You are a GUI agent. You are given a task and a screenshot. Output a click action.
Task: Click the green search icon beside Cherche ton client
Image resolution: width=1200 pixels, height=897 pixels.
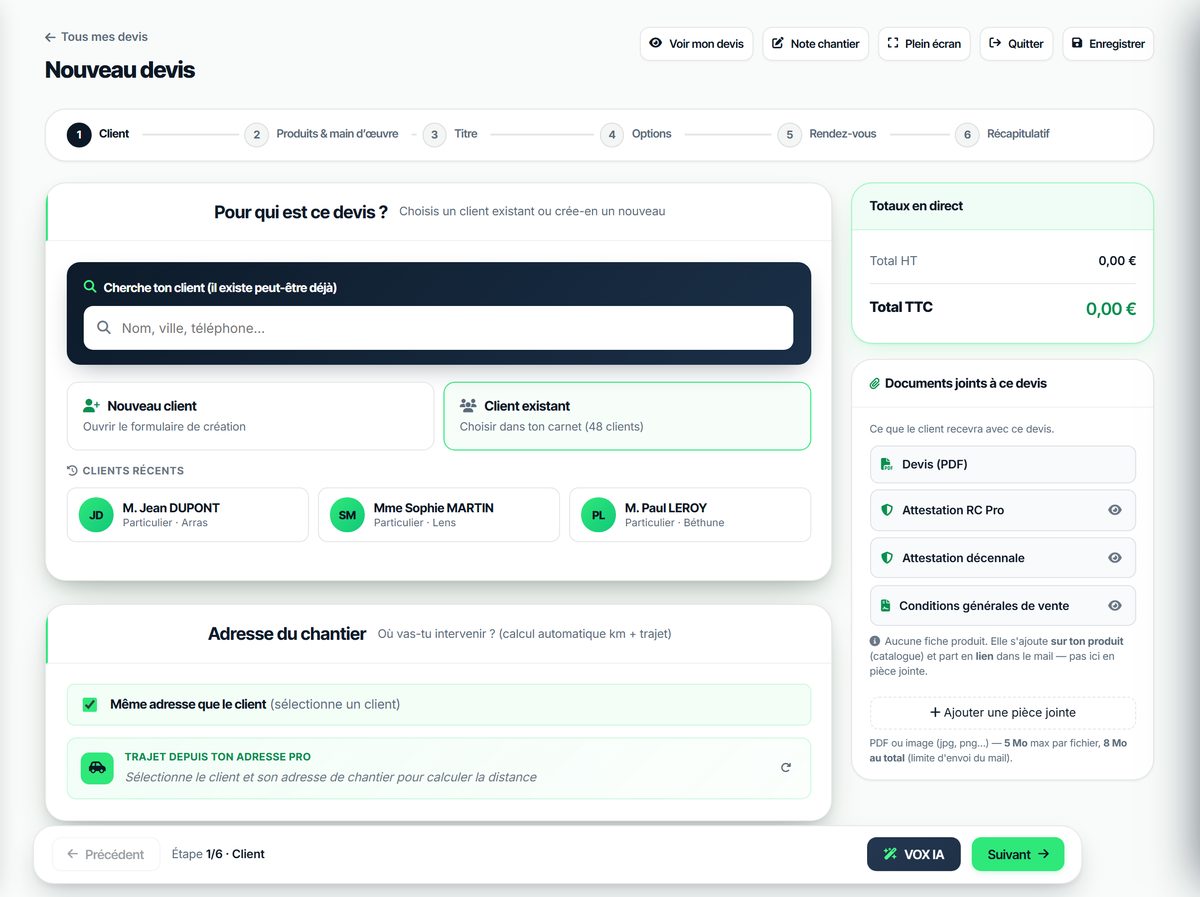[91, 287]
